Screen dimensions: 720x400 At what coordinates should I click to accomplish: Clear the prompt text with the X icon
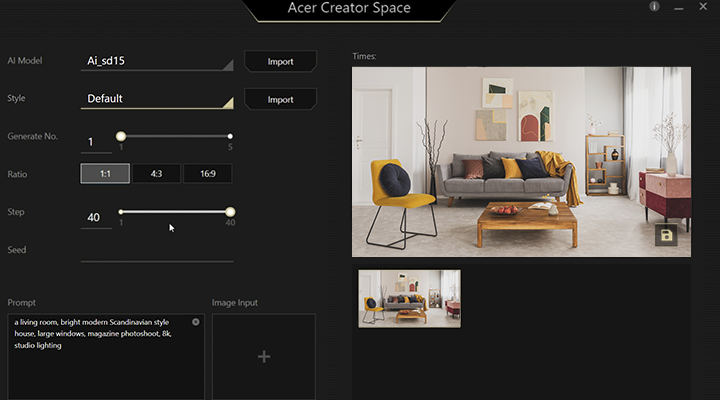tap(195, 322)
